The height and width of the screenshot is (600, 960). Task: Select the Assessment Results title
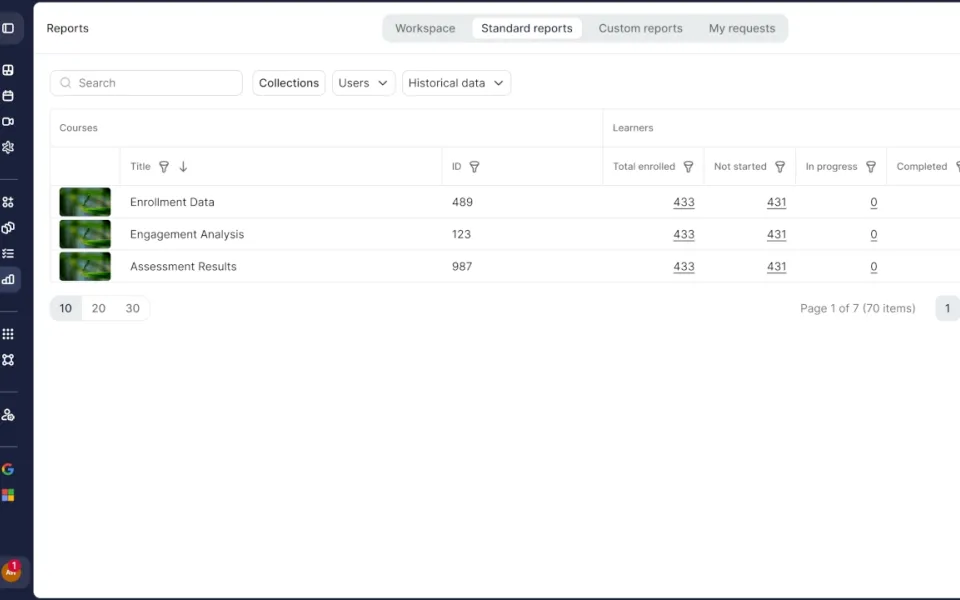coord(183,266)
